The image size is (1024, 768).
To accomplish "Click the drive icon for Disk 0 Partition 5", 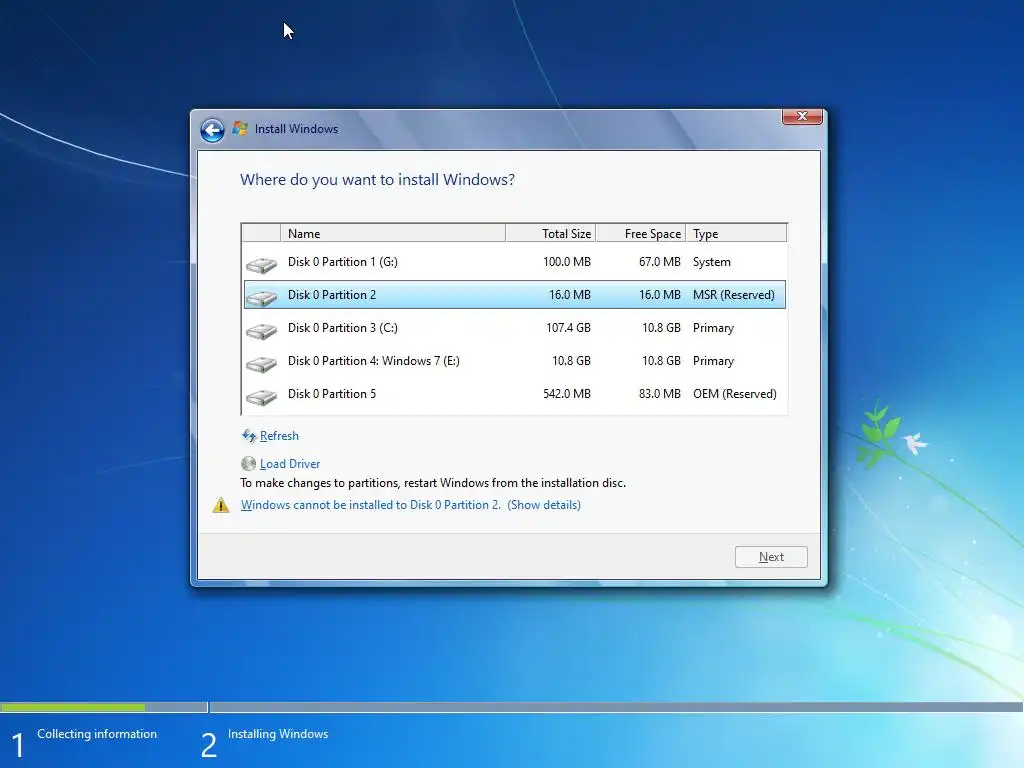I will (x=261, y=396).
